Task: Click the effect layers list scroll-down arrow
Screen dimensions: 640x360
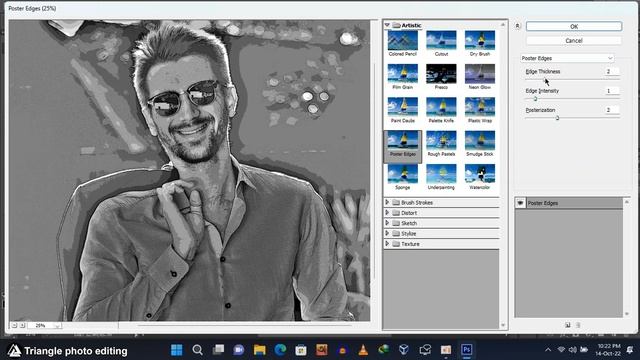Action: (627, 314)
